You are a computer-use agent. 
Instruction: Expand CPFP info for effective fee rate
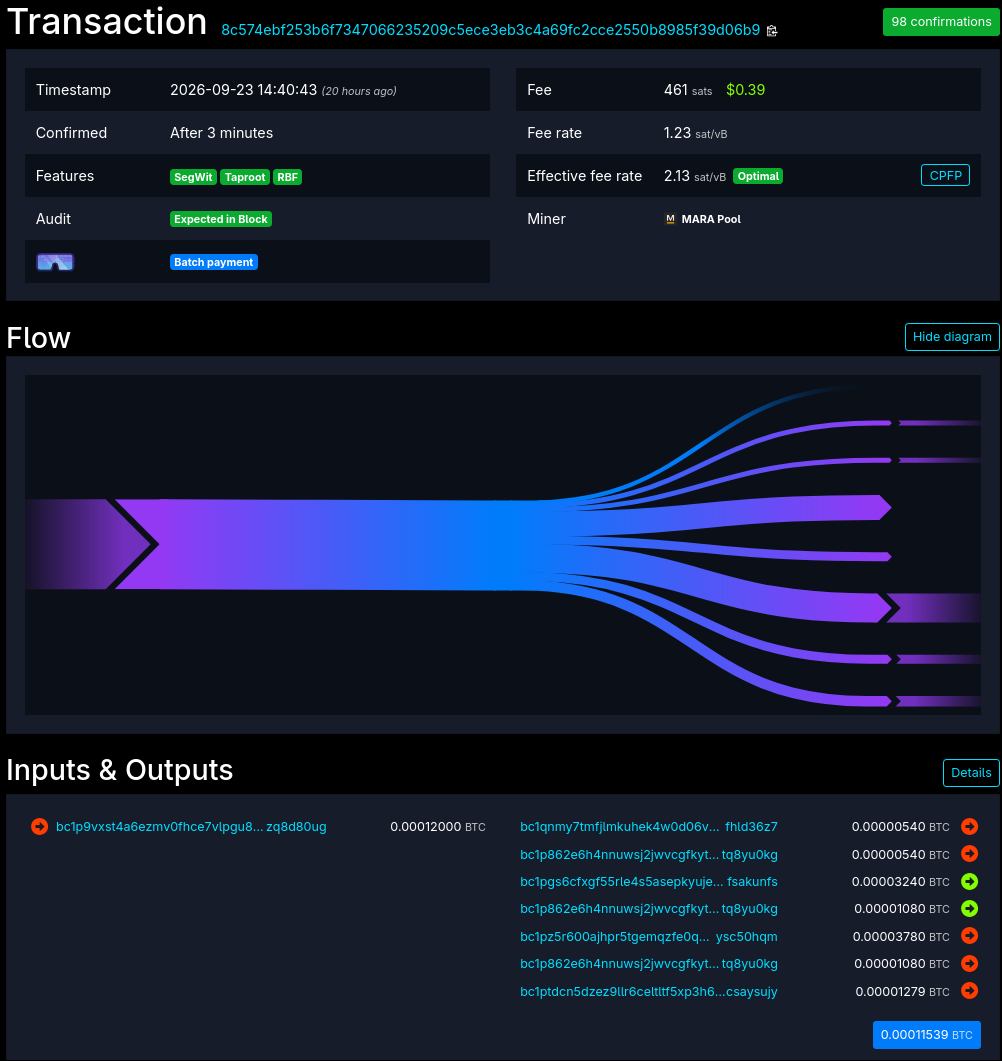945,175
